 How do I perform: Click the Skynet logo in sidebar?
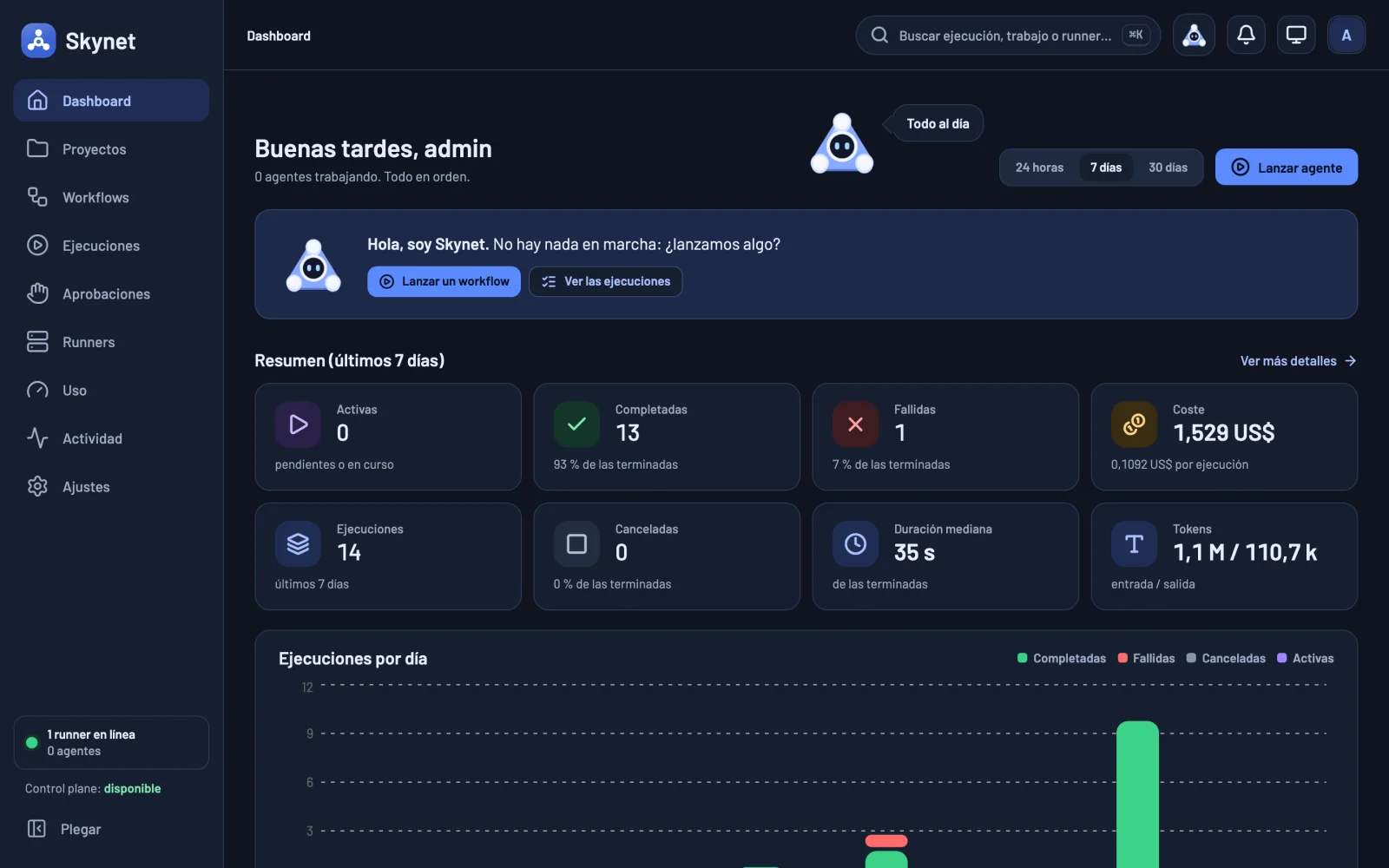pos(38,41)
